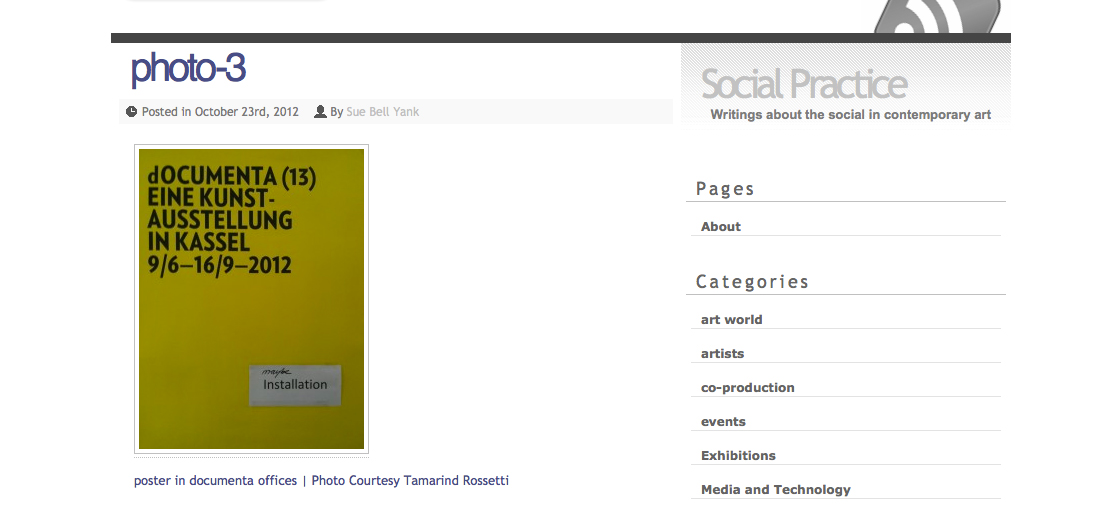The image size is (1098, 507).
Task: Click the Pages sidebar heading
Action: coord(725,189)
